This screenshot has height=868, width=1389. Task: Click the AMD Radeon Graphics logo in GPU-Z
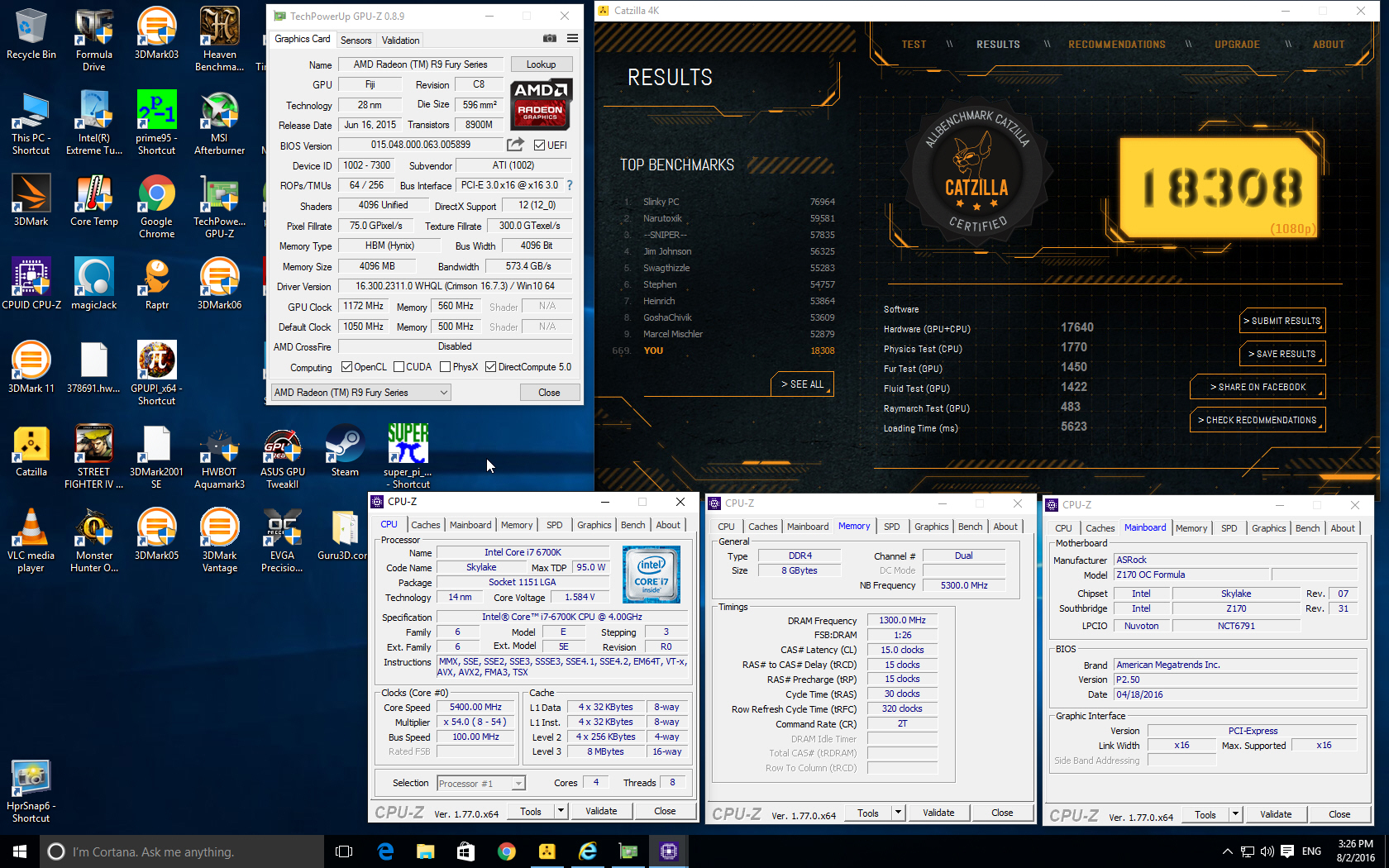[541, 105]
